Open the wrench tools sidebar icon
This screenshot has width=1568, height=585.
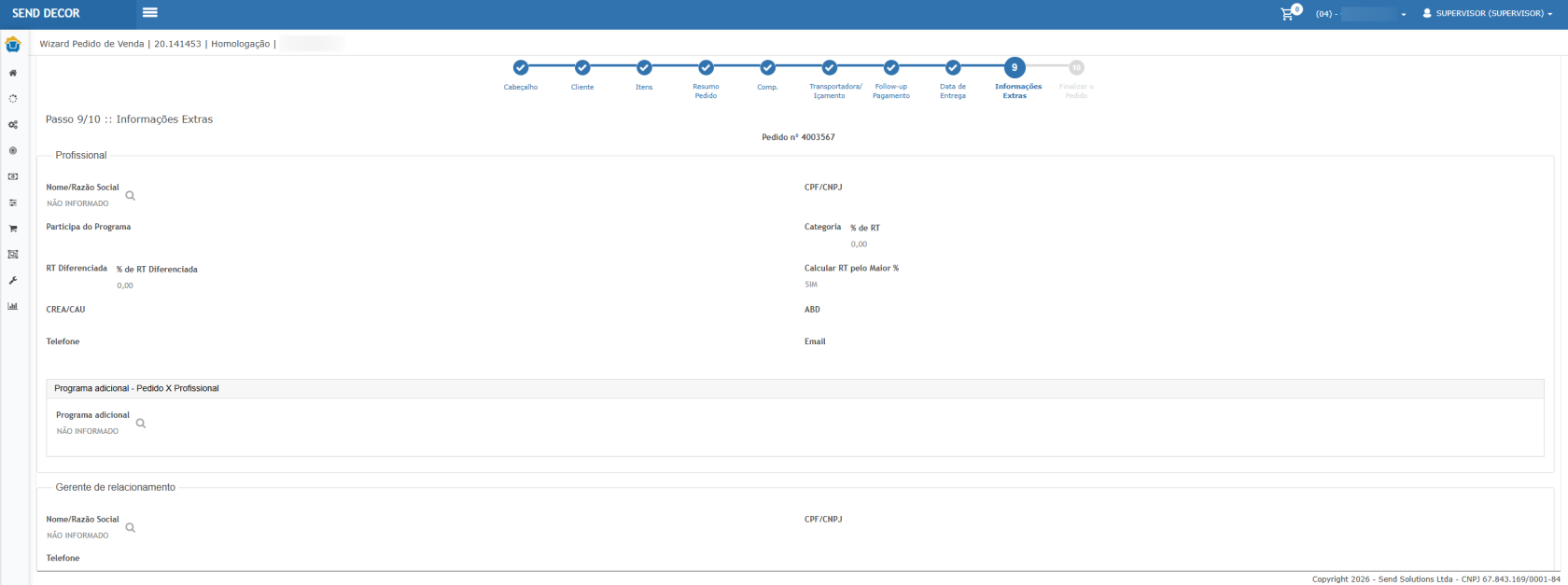(13, 280)
